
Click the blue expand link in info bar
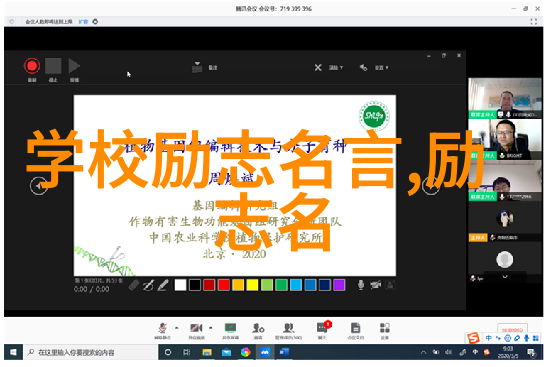[x=83, y=22]
